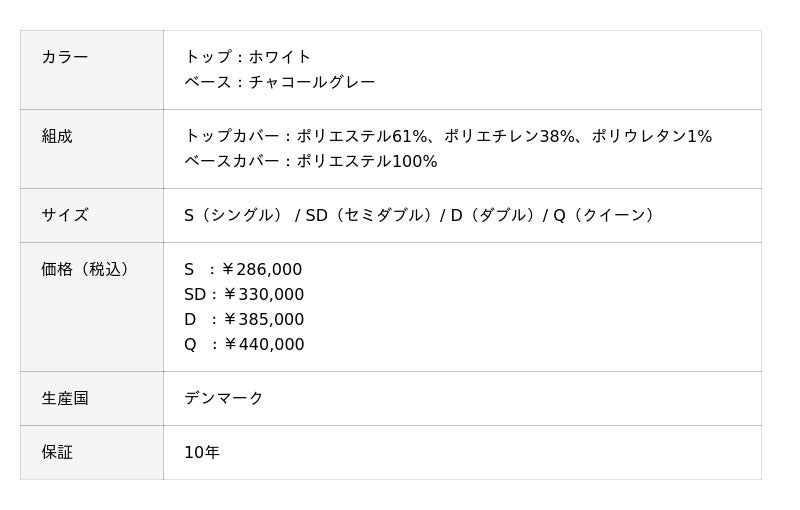Click the ￥286,000 price for S
The width and height of the screenshot is (800, 510).
(x=261, y=269)
